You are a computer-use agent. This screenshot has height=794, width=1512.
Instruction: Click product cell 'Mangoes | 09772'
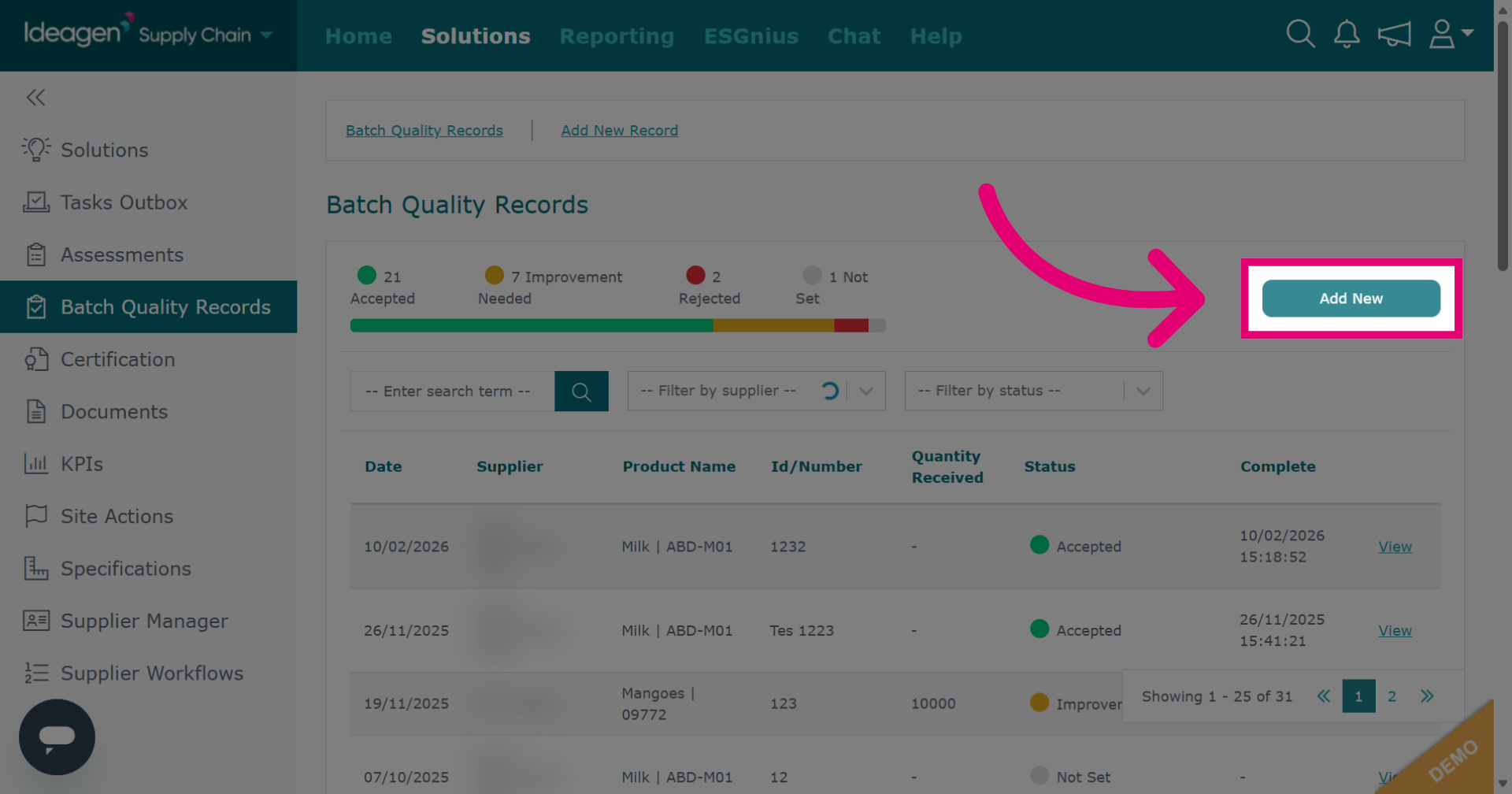658,703
